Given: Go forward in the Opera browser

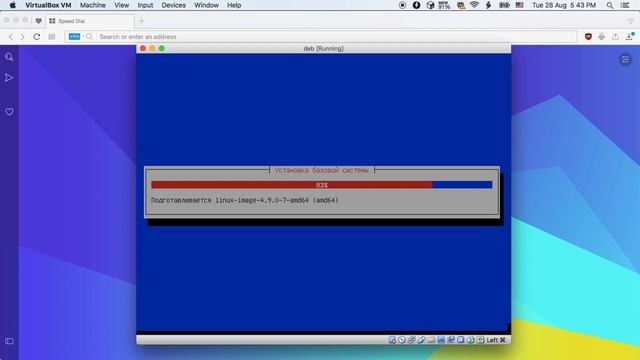Looking at the screenshot, I should pyautogui.click(x=22, y=37).
